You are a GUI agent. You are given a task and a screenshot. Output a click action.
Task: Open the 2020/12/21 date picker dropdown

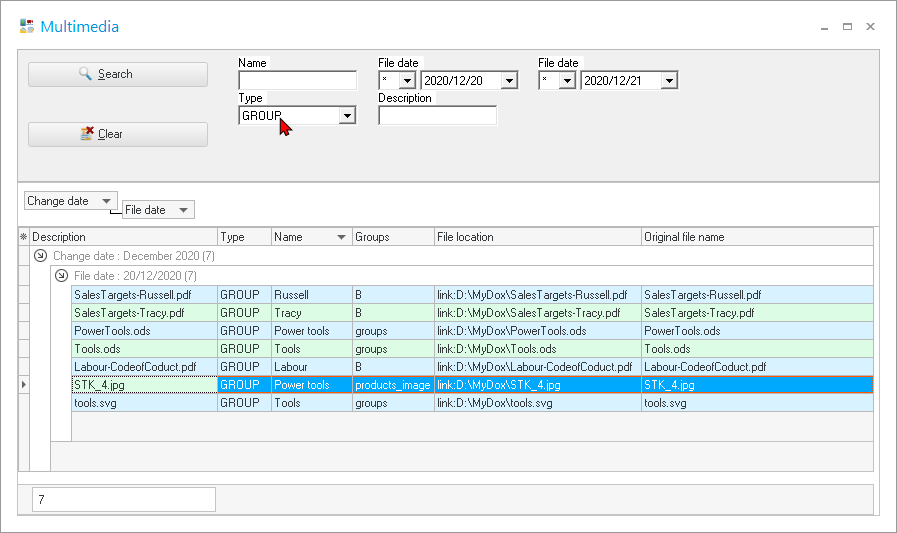coord(668,81)
